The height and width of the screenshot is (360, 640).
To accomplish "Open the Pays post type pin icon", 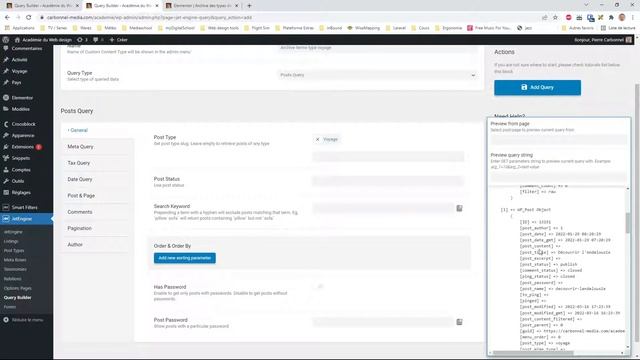I will [6, 82].
